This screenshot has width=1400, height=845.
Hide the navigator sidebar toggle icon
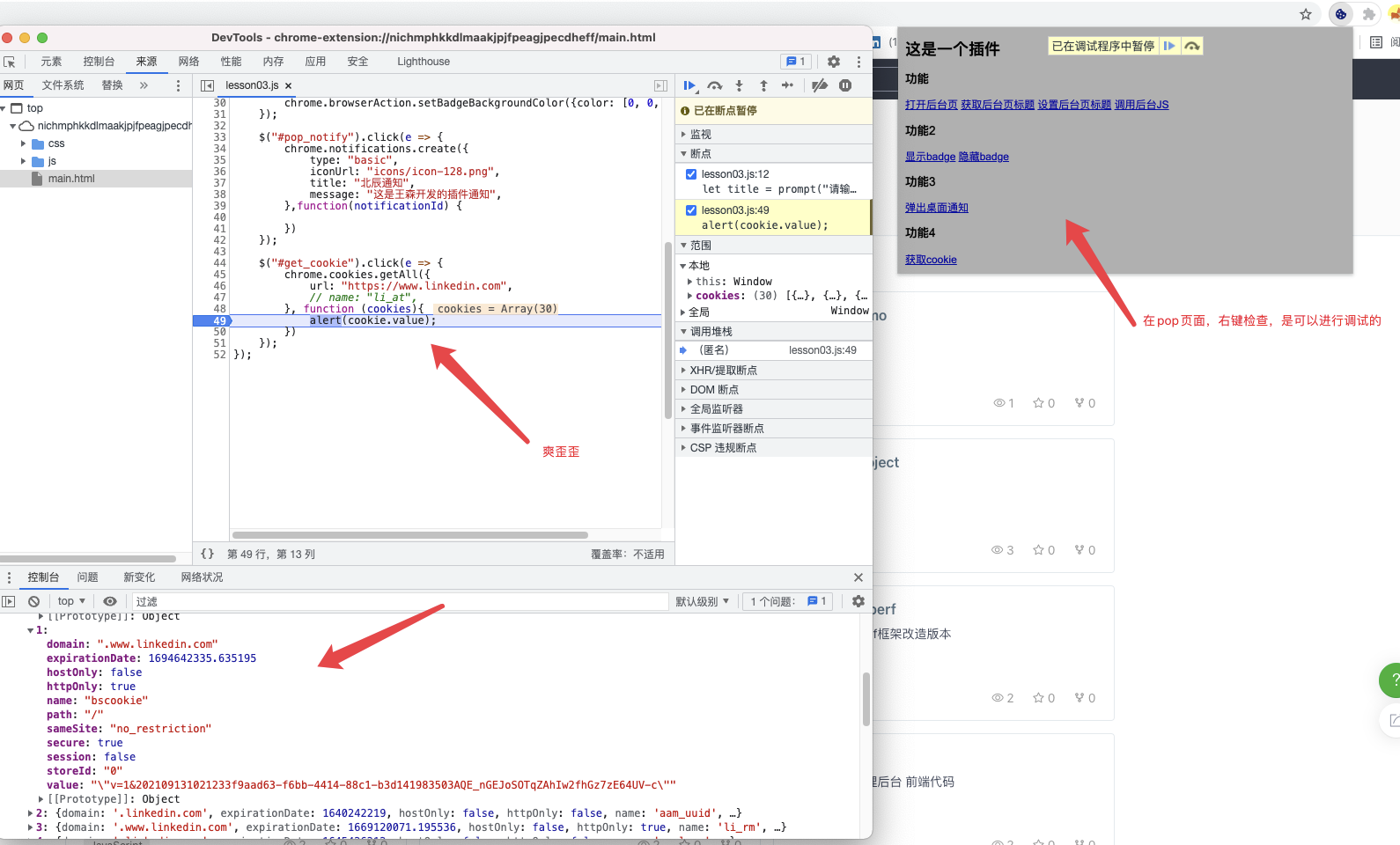tap(207, 85)
